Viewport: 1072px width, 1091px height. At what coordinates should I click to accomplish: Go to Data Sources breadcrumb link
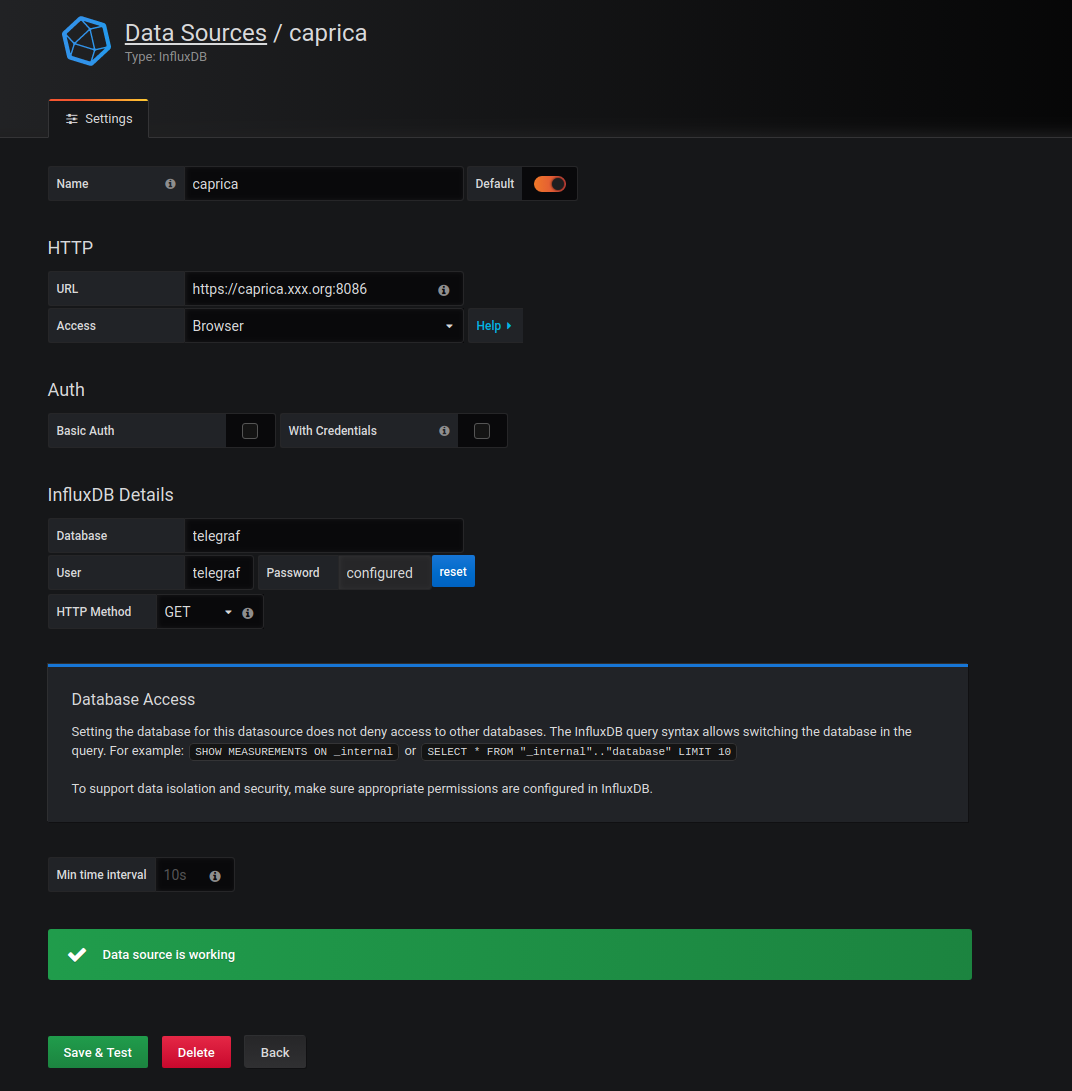tap(195, 33)
